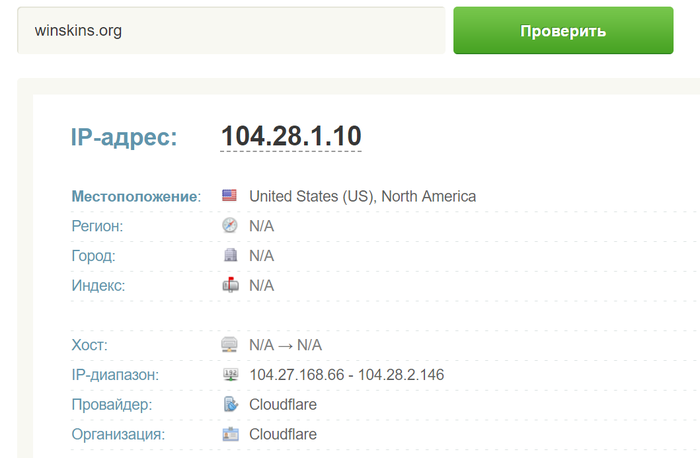This screenshot has height=458, width=700.
Task: Click the server icon beside Хост
Action: click(x=230, y=345)
